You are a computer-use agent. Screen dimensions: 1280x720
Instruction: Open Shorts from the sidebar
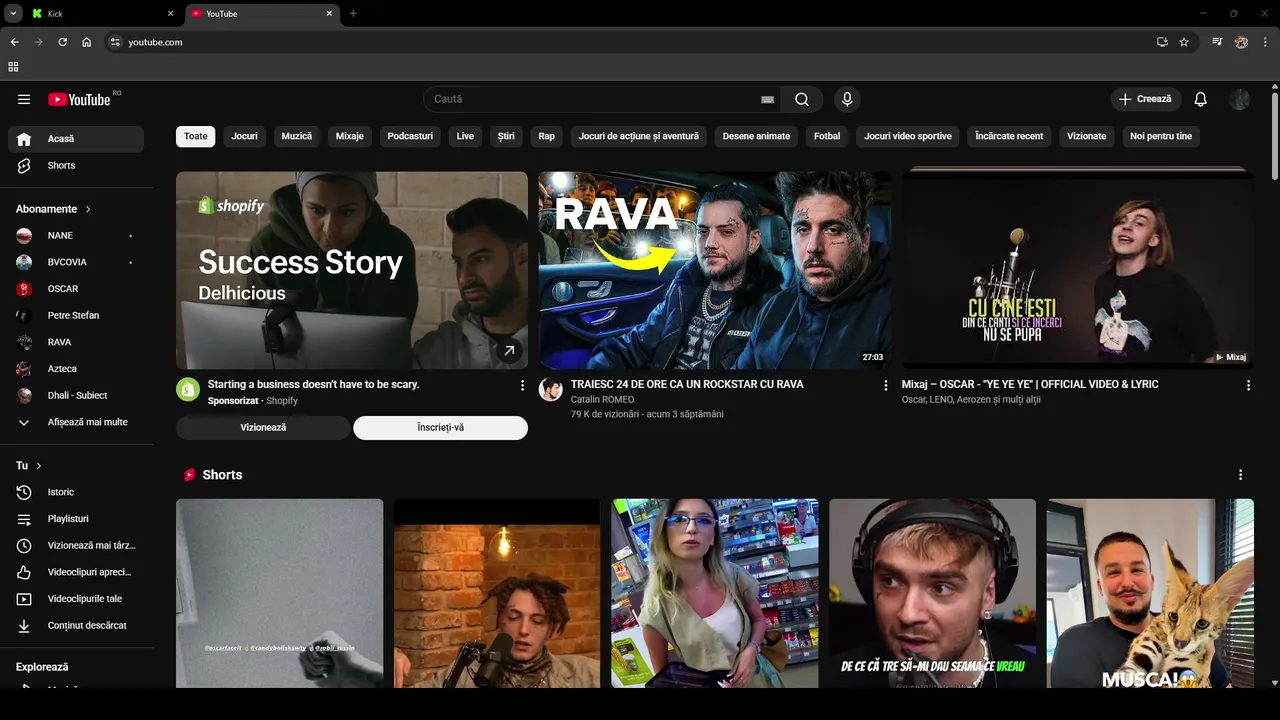click(x=76, y=166)
